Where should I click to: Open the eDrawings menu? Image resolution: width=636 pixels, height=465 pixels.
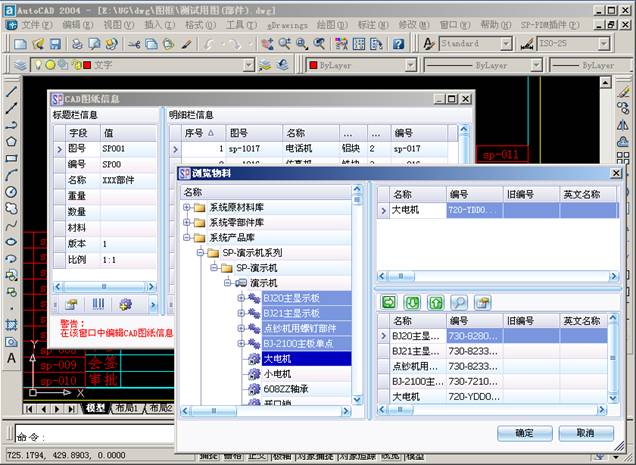(287, 25)
